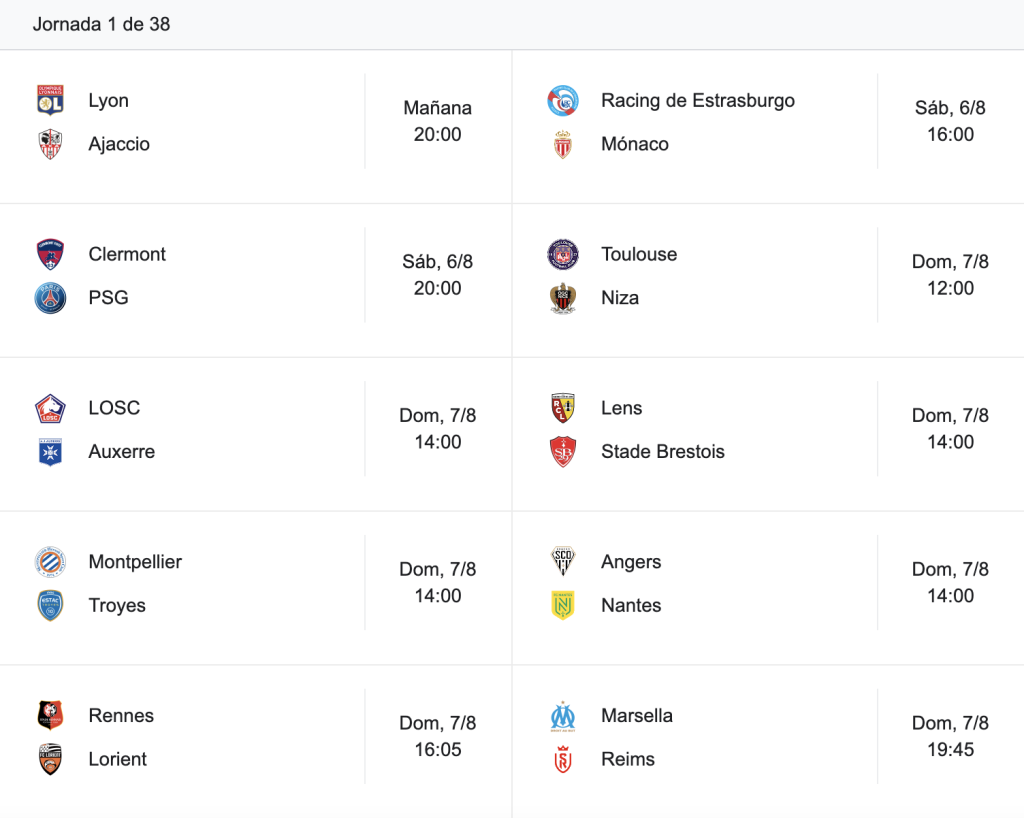This screenshot has width=1024, height=818.
Task: Open Rennes vs Lorient 16:05 match time
Action: [438, 736]
